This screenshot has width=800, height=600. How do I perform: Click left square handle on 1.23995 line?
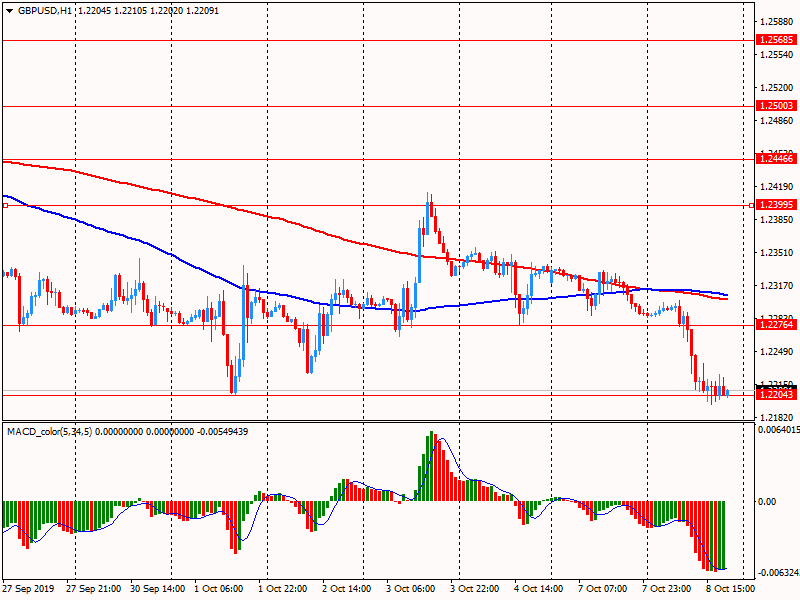(x=5, y=205)
